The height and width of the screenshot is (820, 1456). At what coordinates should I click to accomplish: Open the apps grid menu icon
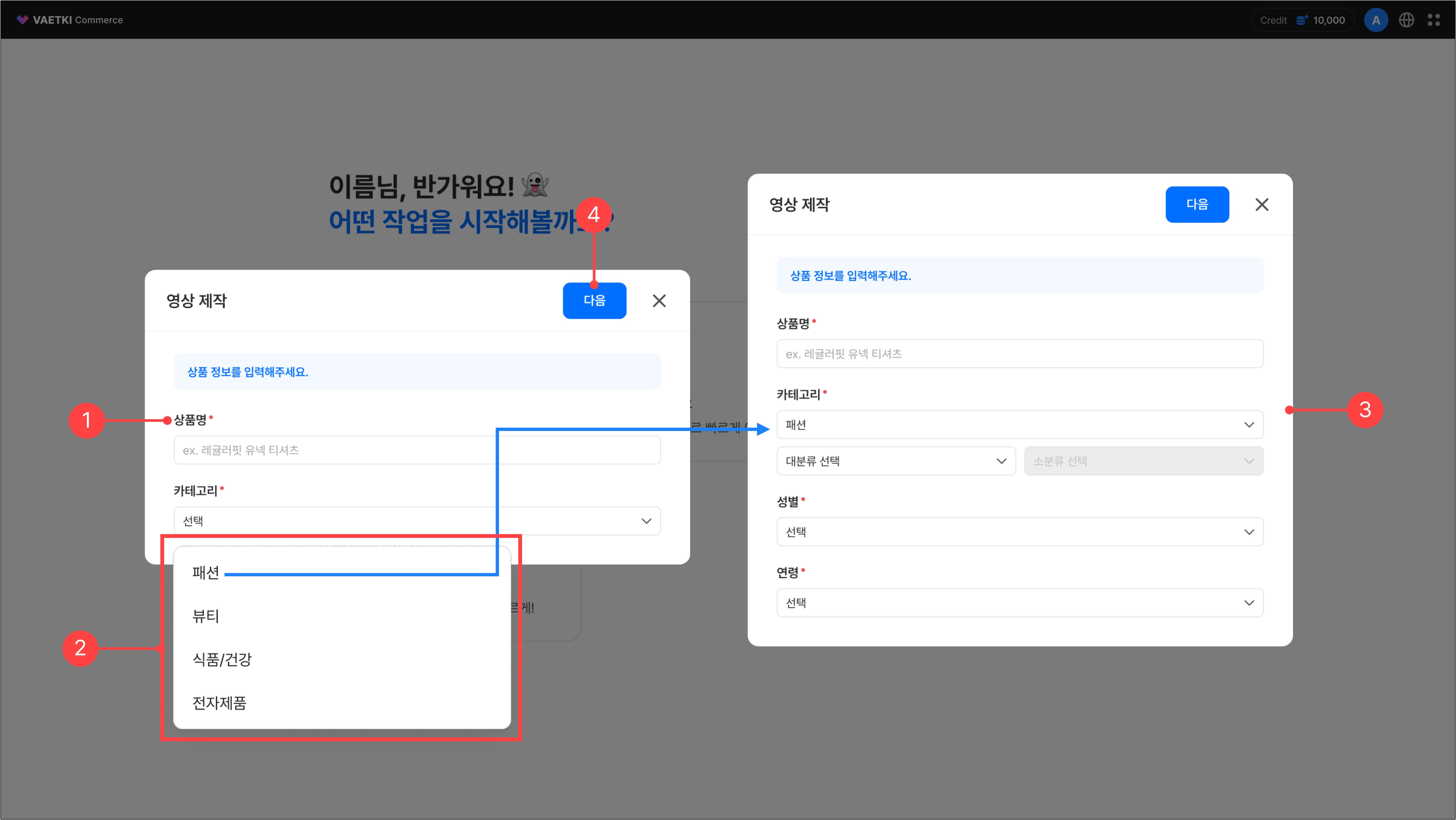coord(1434,20)
